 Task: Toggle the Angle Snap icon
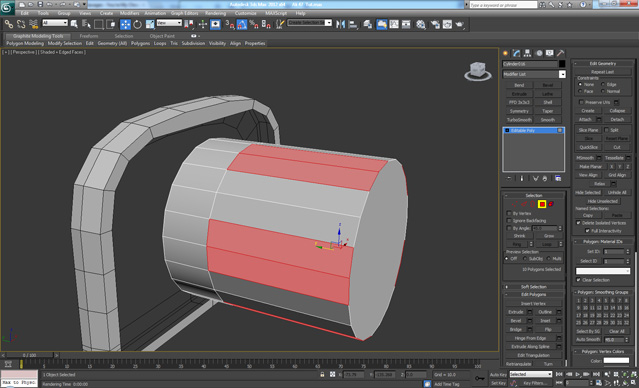[x=242, y=24]
